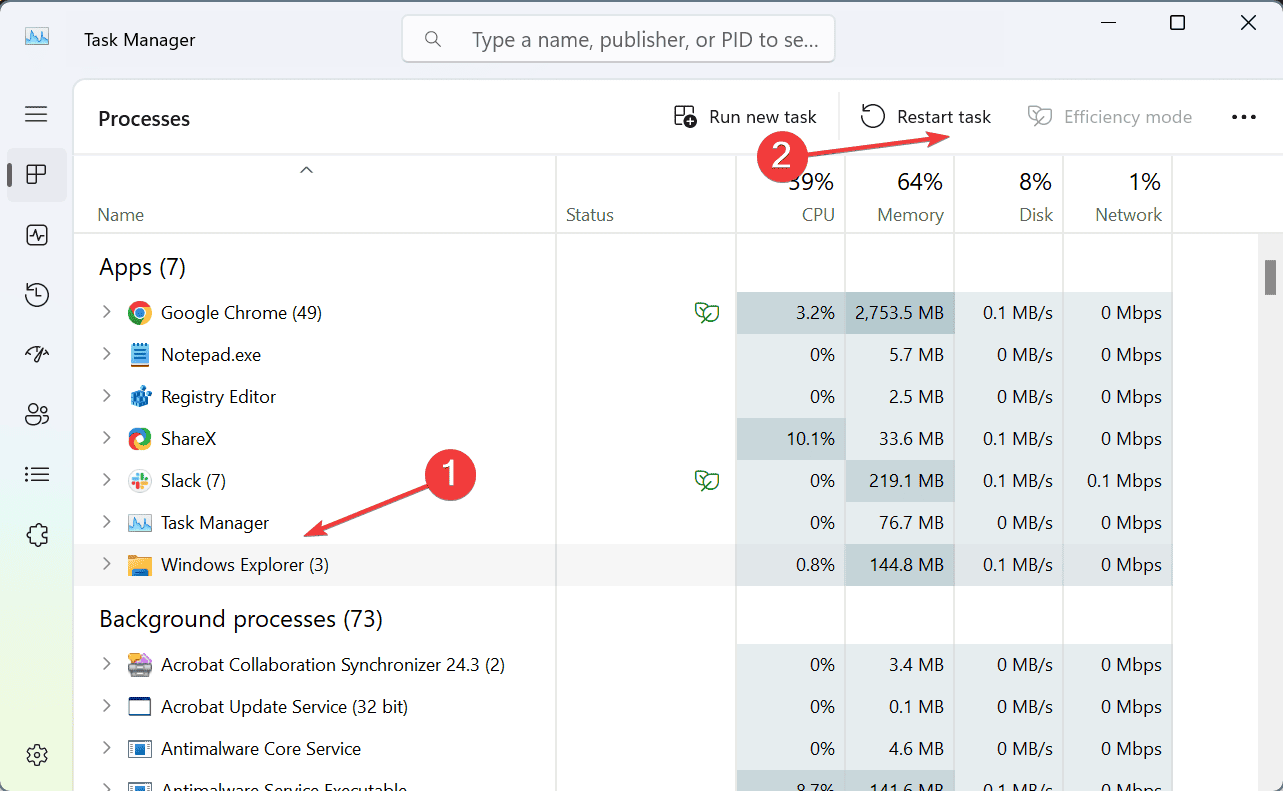This screenshot has width=1283, height=791.
Task: Click Google Chrome efficiency mode leaf icon
Action: click(707, 313)
